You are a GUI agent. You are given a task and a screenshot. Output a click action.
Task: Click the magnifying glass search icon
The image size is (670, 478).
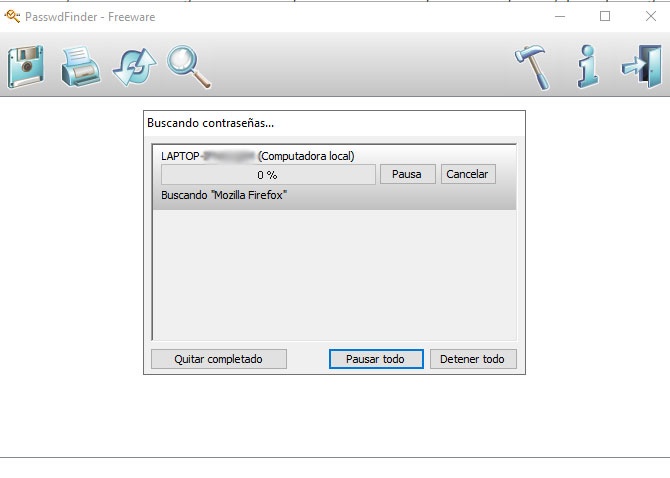(188, 67)
